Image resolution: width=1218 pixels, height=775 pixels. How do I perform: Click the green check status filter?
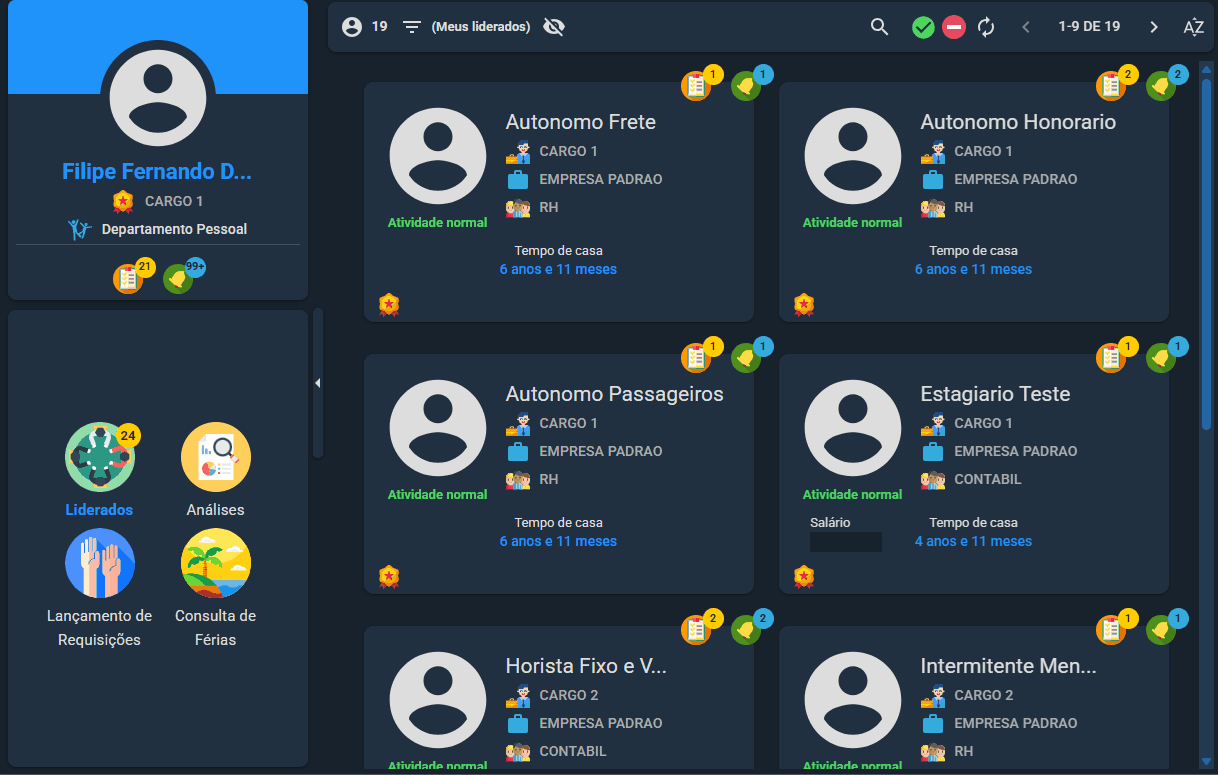[923, 27]
